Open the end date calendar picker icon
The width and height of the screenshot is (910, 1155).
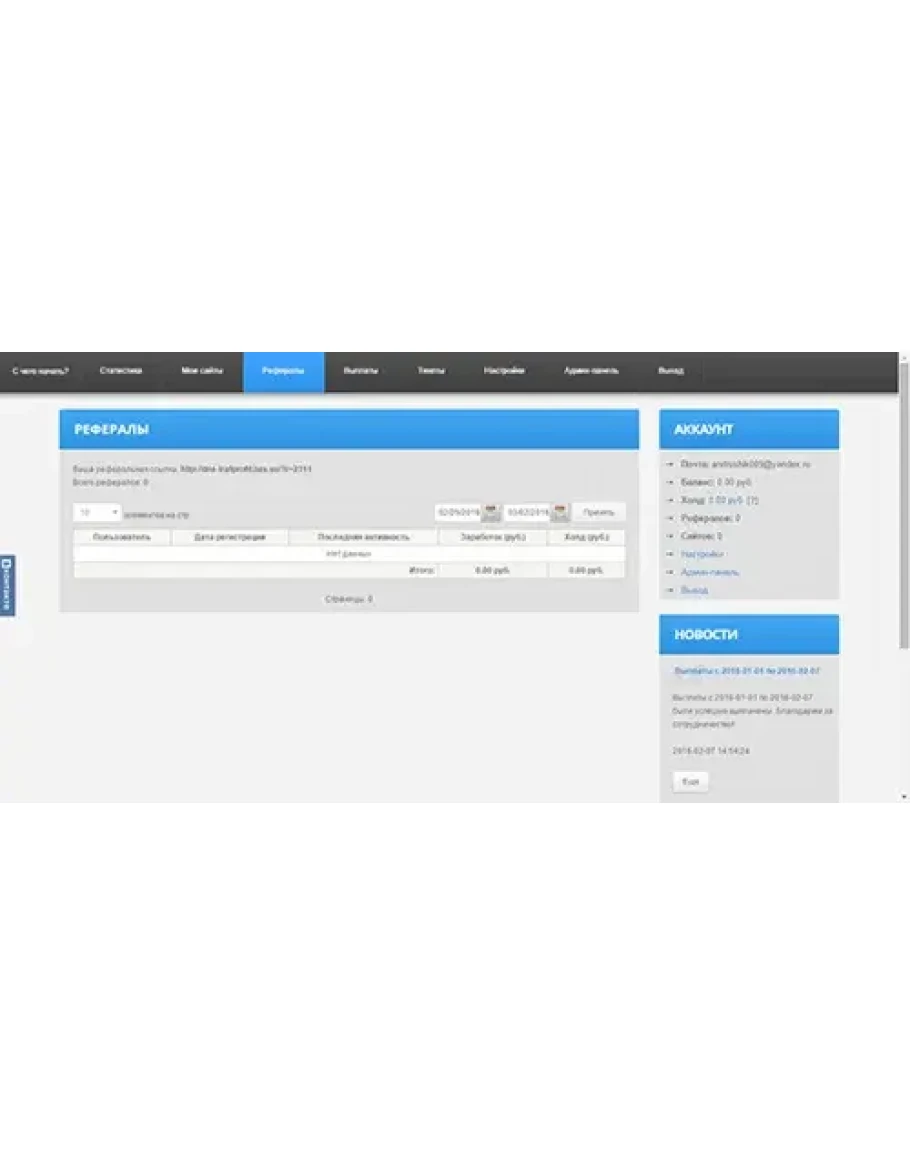click(x=560, y=513)
